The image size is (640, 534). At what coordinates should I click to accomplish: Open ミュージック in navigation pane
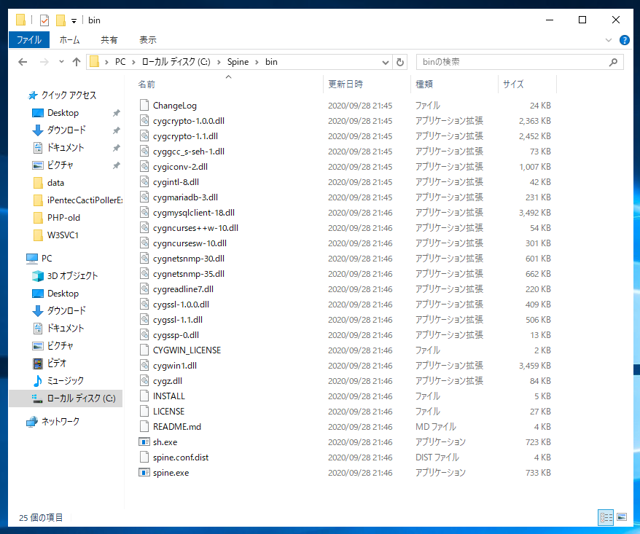(x=65, y=381)
